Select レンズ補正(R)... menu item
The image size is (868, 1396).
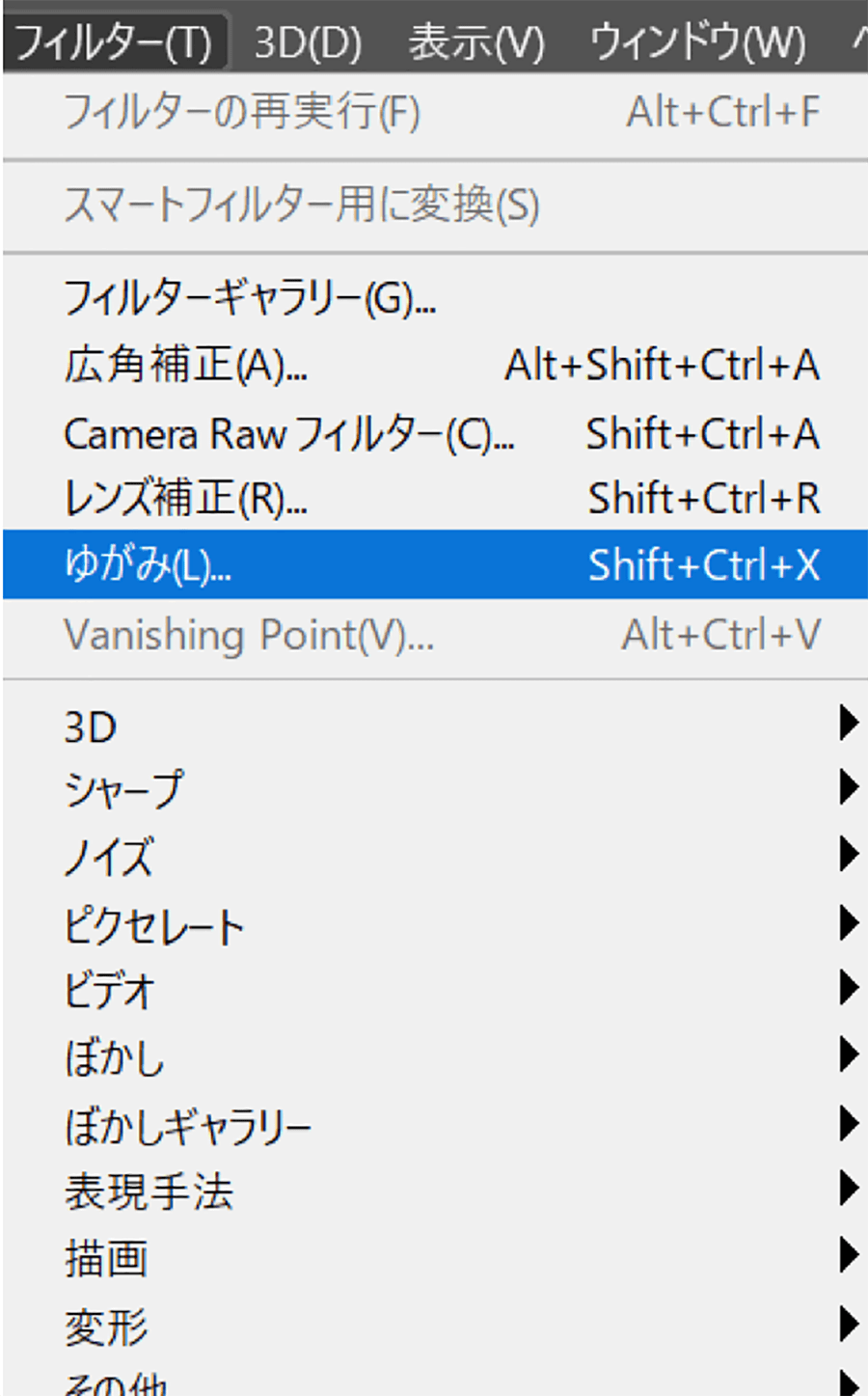coord(185,499)
